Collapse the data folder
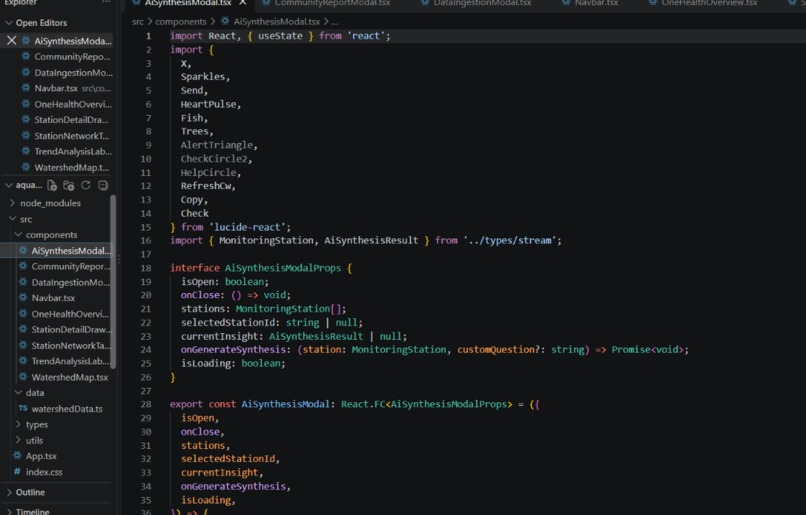Image resolution: width=806 pixels, height=515 pixels. tap(18, 392)
